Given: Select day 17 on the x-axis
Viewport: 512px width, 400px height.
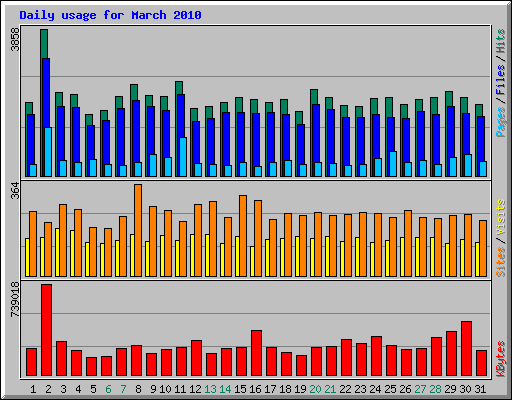Looking at the screenshot, I should pos(270,389).
